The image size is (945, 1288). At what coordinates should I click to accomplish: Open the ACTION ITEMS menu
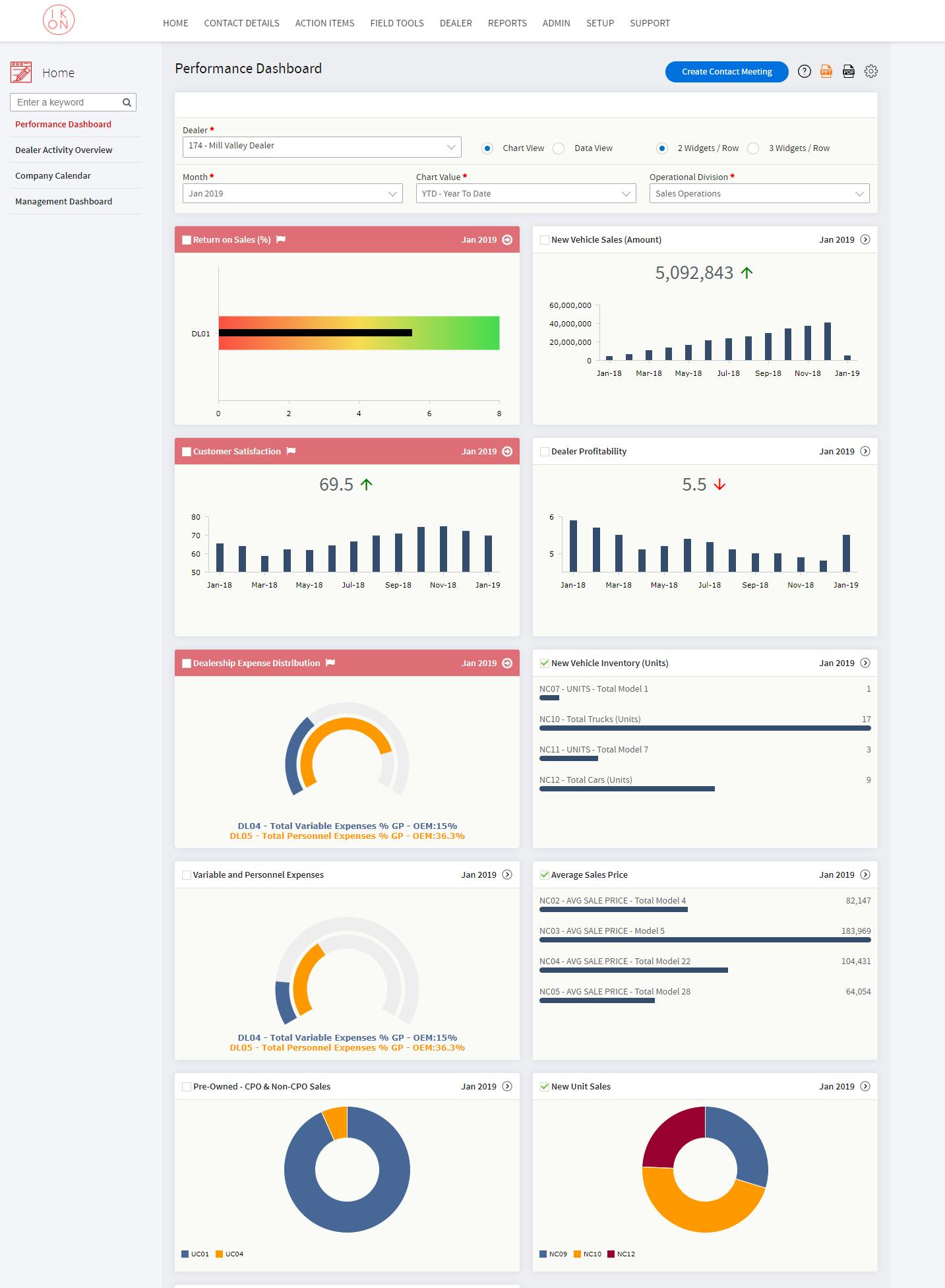point(324,23)
